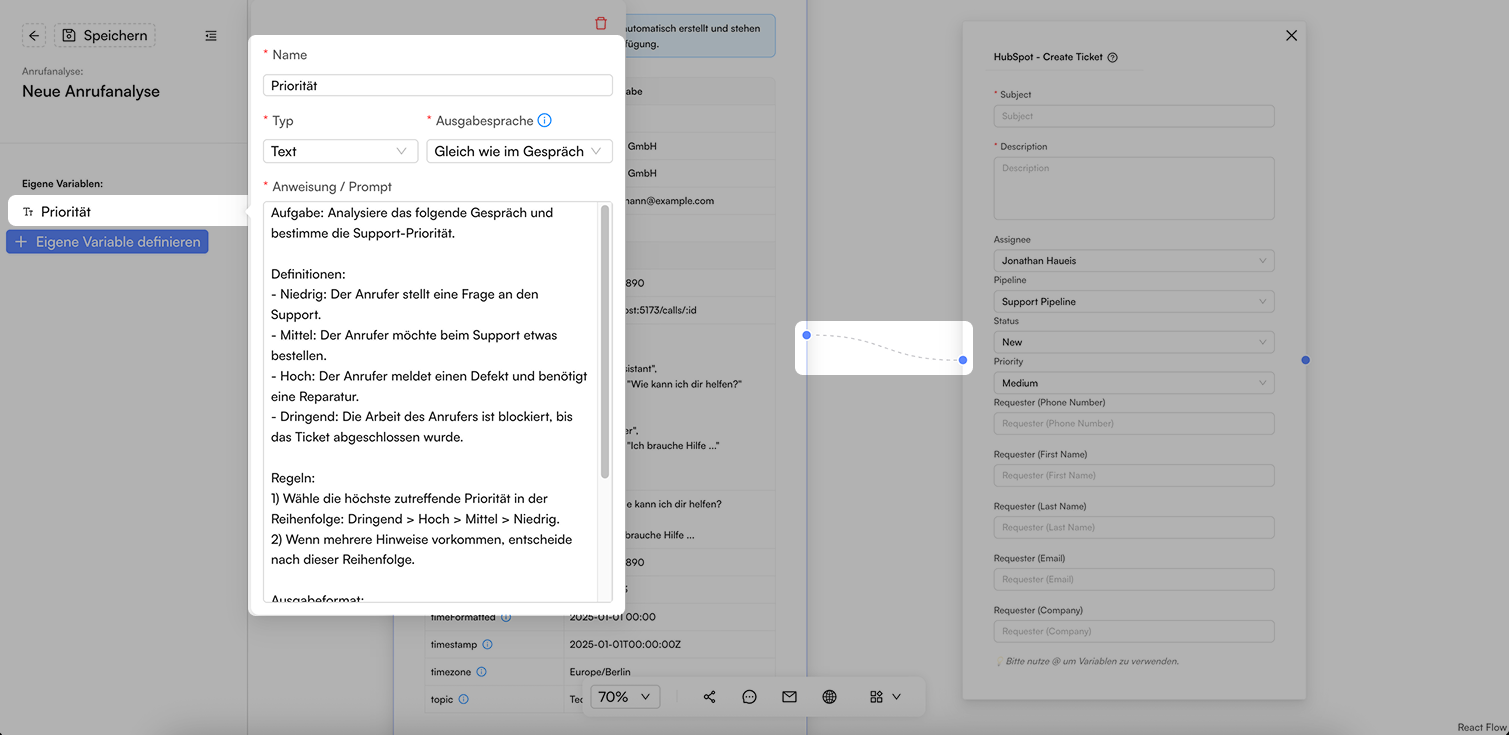Click the Ausgabesprache info icon

click(x=544, y=120)
